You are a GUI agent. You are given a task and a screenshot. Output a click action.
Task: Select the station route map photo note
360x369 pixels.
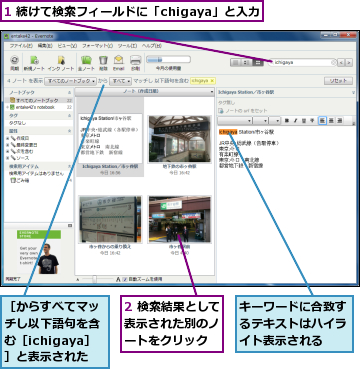tap(110, 219)
